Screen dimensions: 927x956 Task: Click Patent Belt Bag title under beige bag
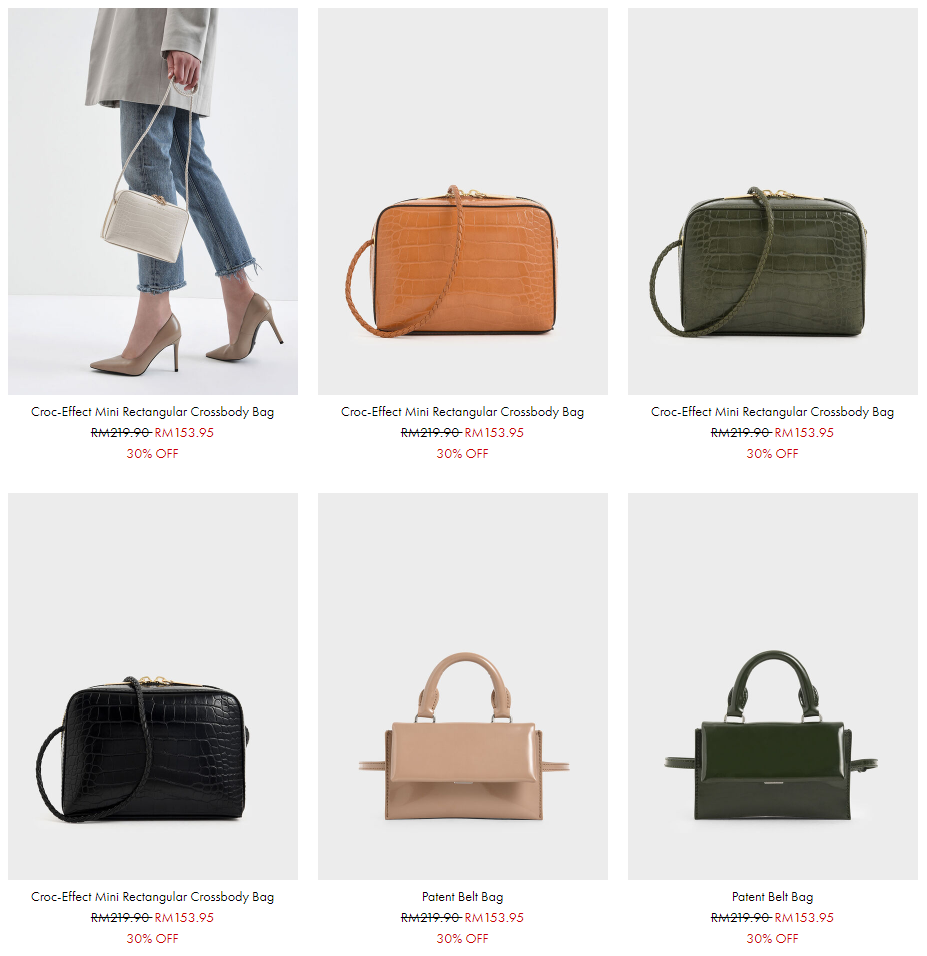point(462,897)
